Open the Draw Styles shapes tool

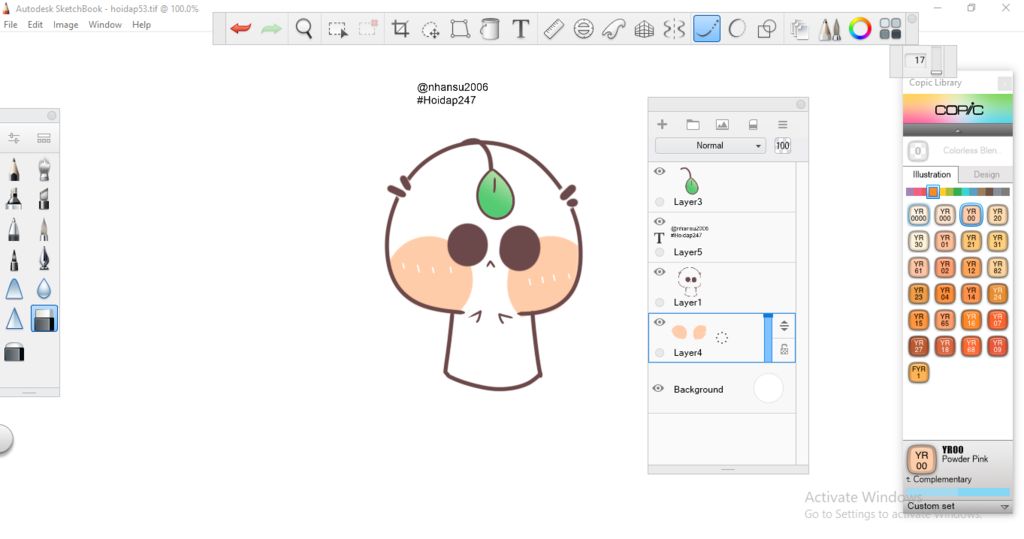click(x=767, y=29)
